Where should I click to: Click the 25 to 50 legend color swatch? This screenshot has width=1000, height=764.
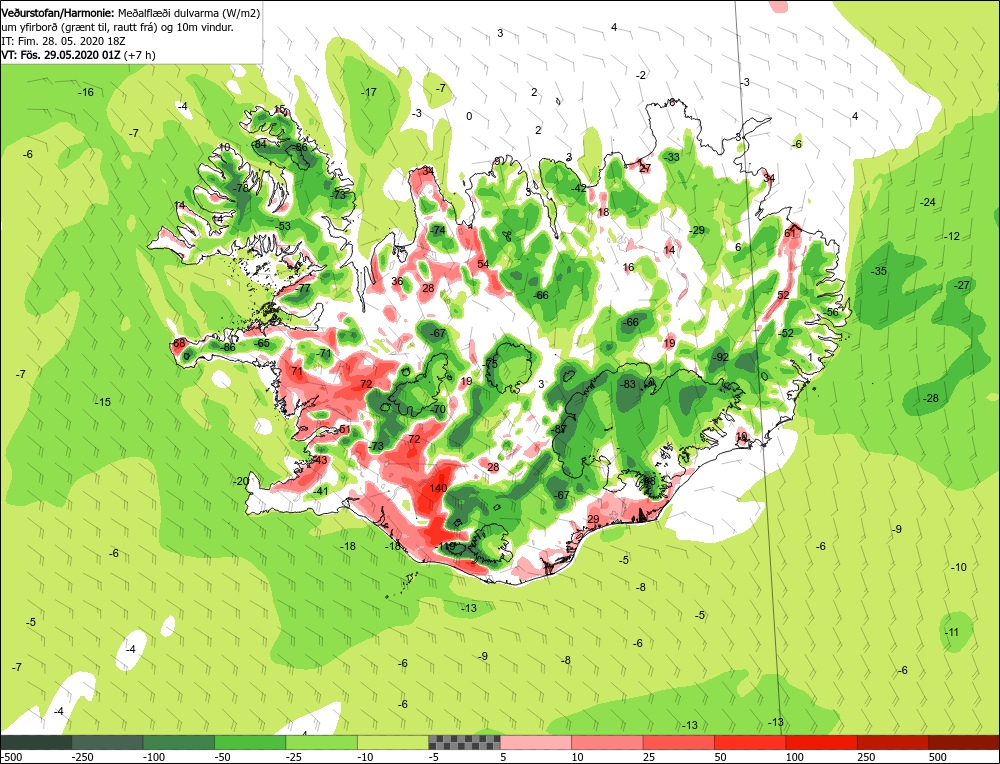pos(679,742)
